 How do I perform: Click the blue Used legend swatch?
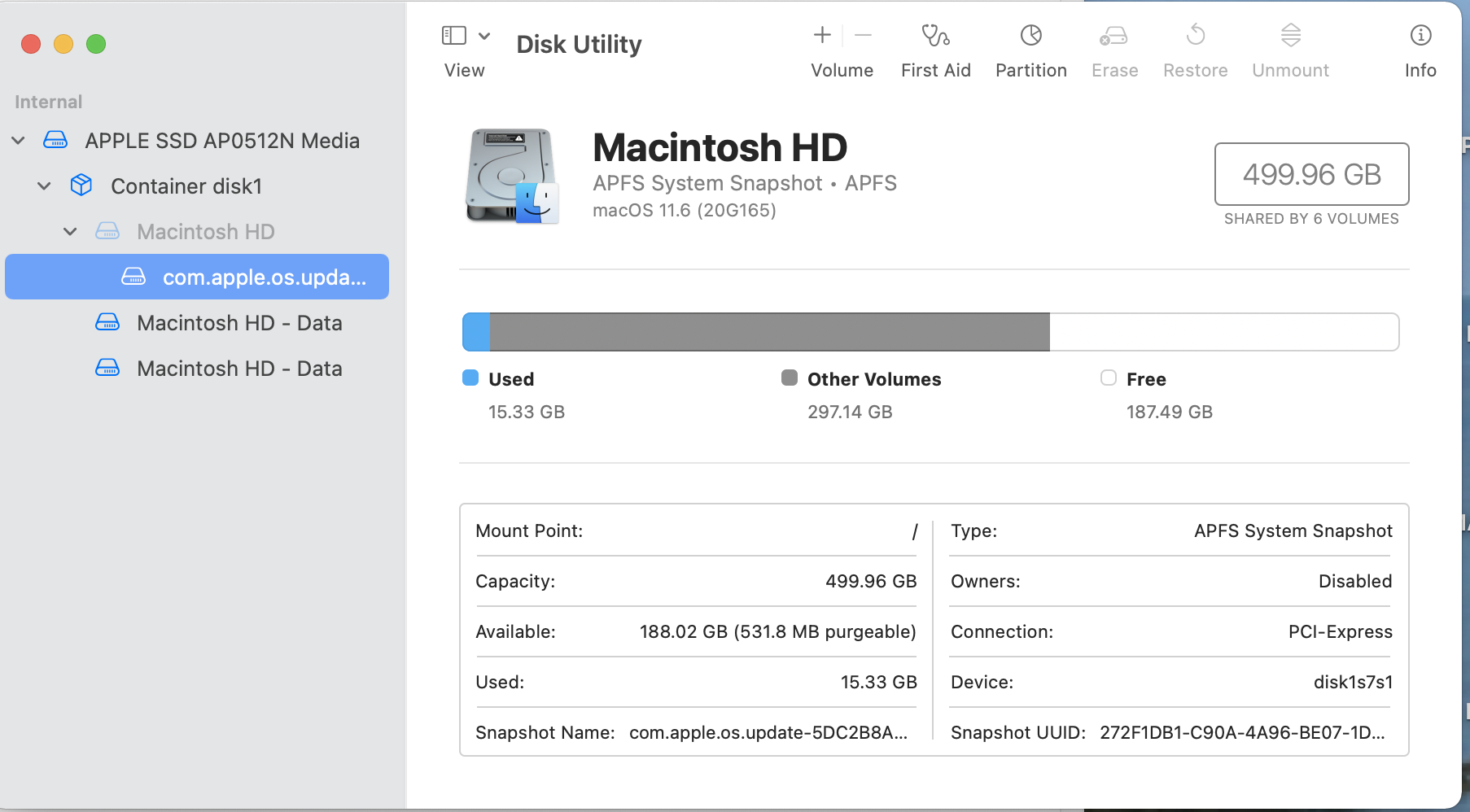tap(470, 378)
